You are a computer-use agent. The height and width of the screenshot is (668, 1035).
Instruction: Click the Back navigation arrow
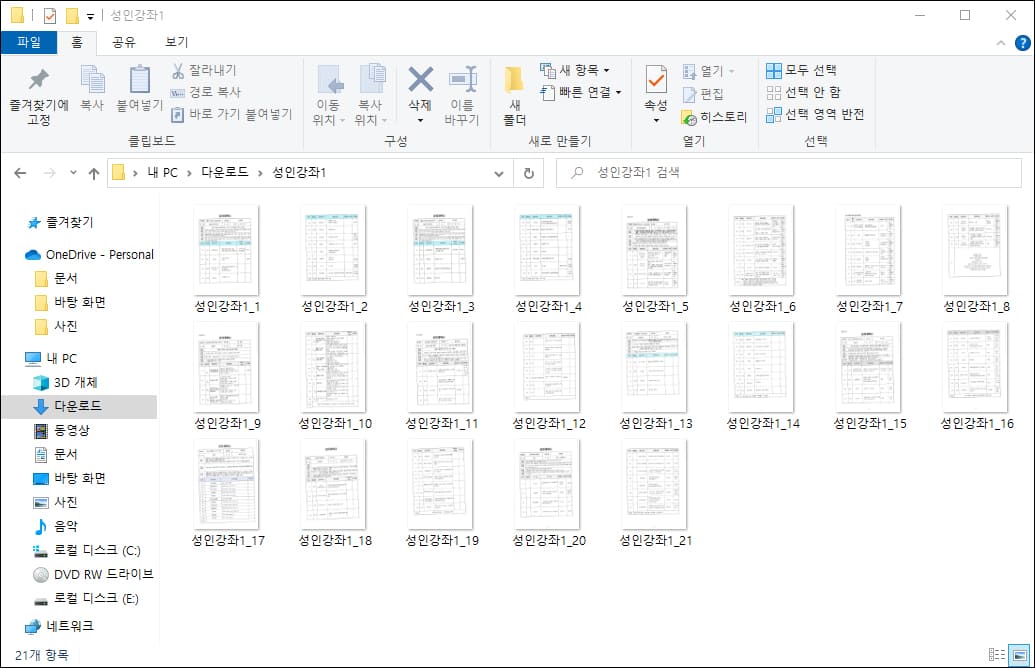[x=20, y=173]
